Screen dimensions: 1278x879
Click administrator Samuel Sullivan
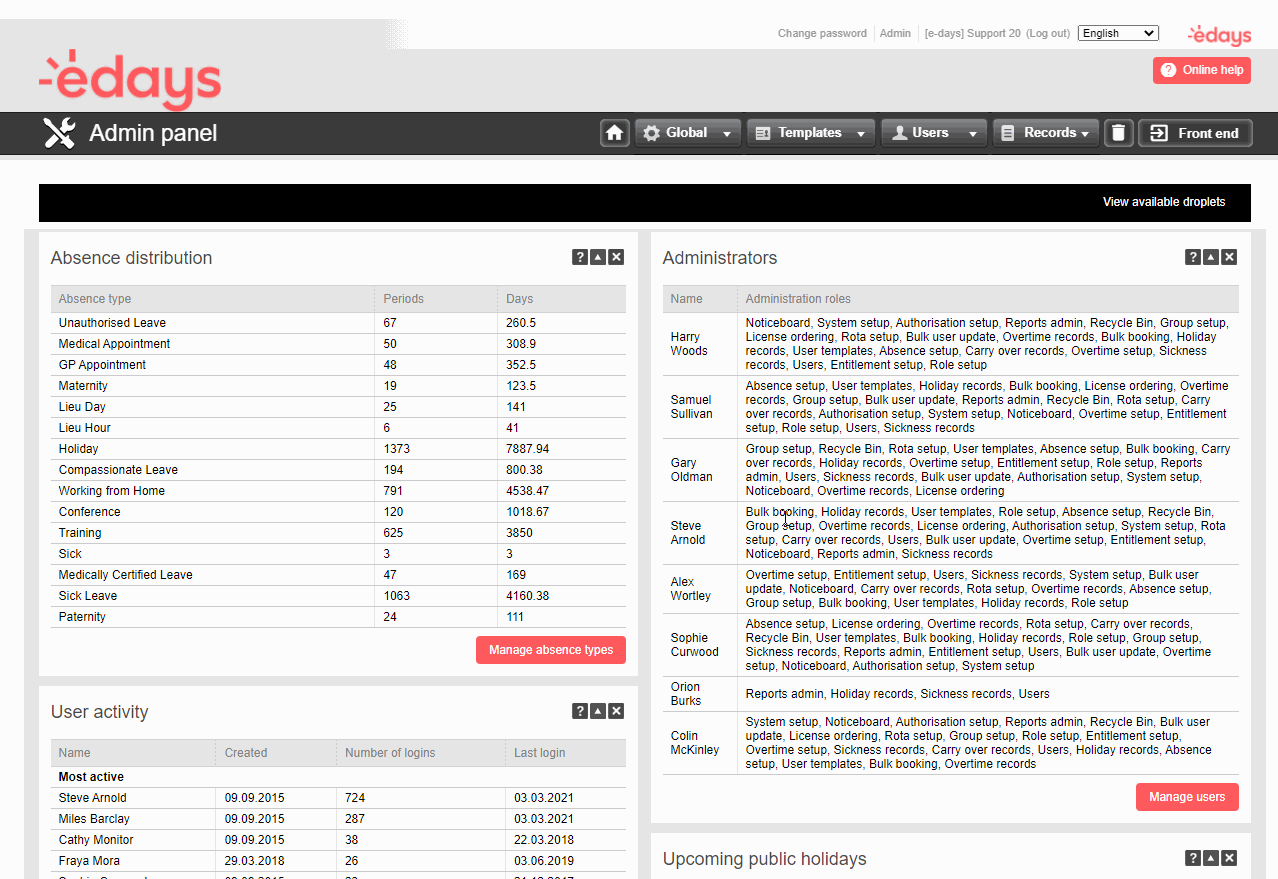tap(691, 407)
